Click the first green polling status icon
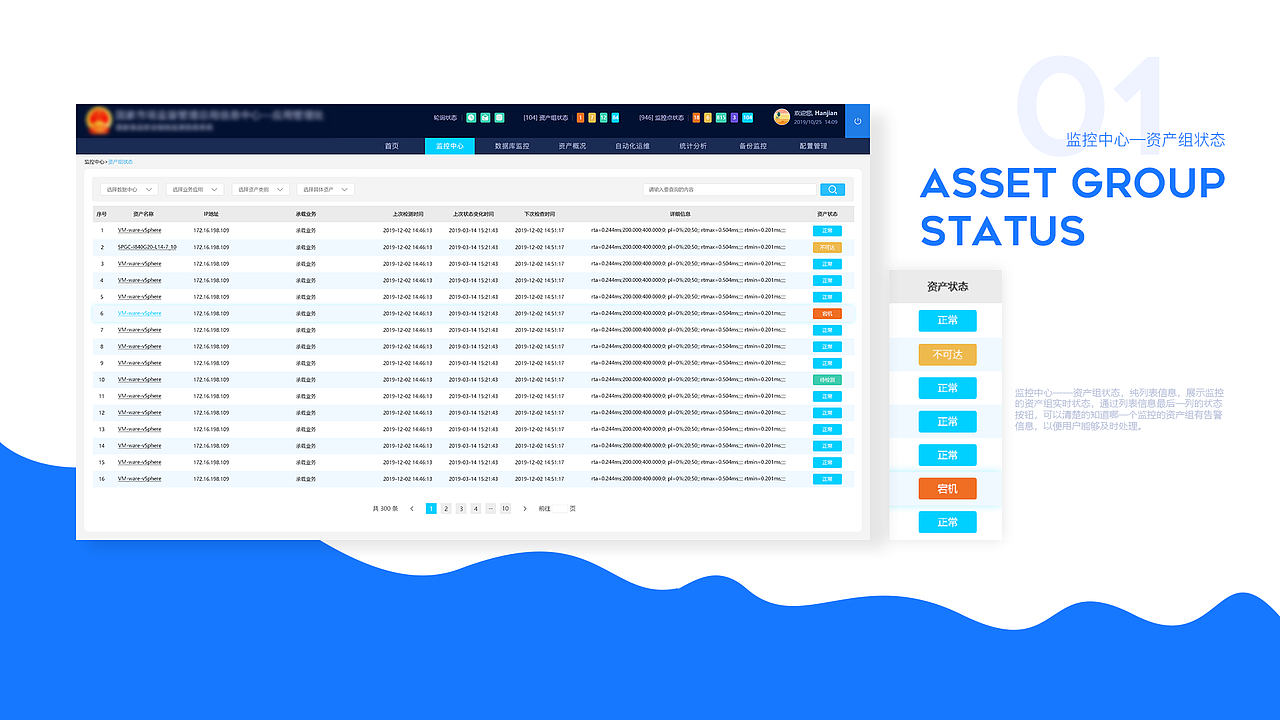The width and height of the screenshot is (1280, 720). [471, 118]
